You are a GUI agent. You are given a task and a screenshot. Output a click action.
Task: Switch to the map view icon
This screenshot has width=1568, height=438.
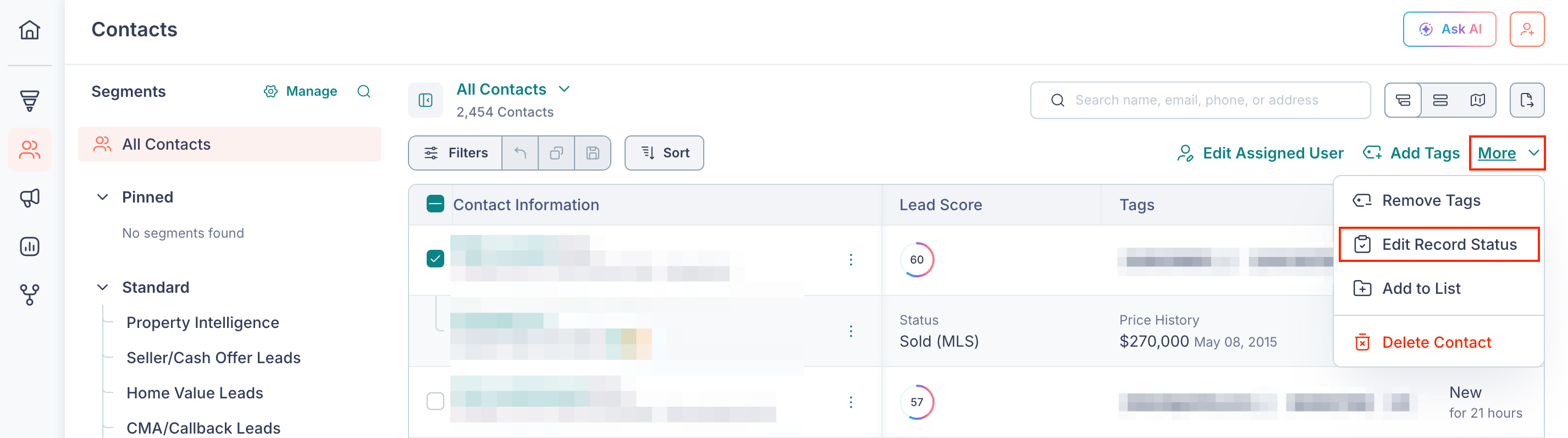(1477, 100)
